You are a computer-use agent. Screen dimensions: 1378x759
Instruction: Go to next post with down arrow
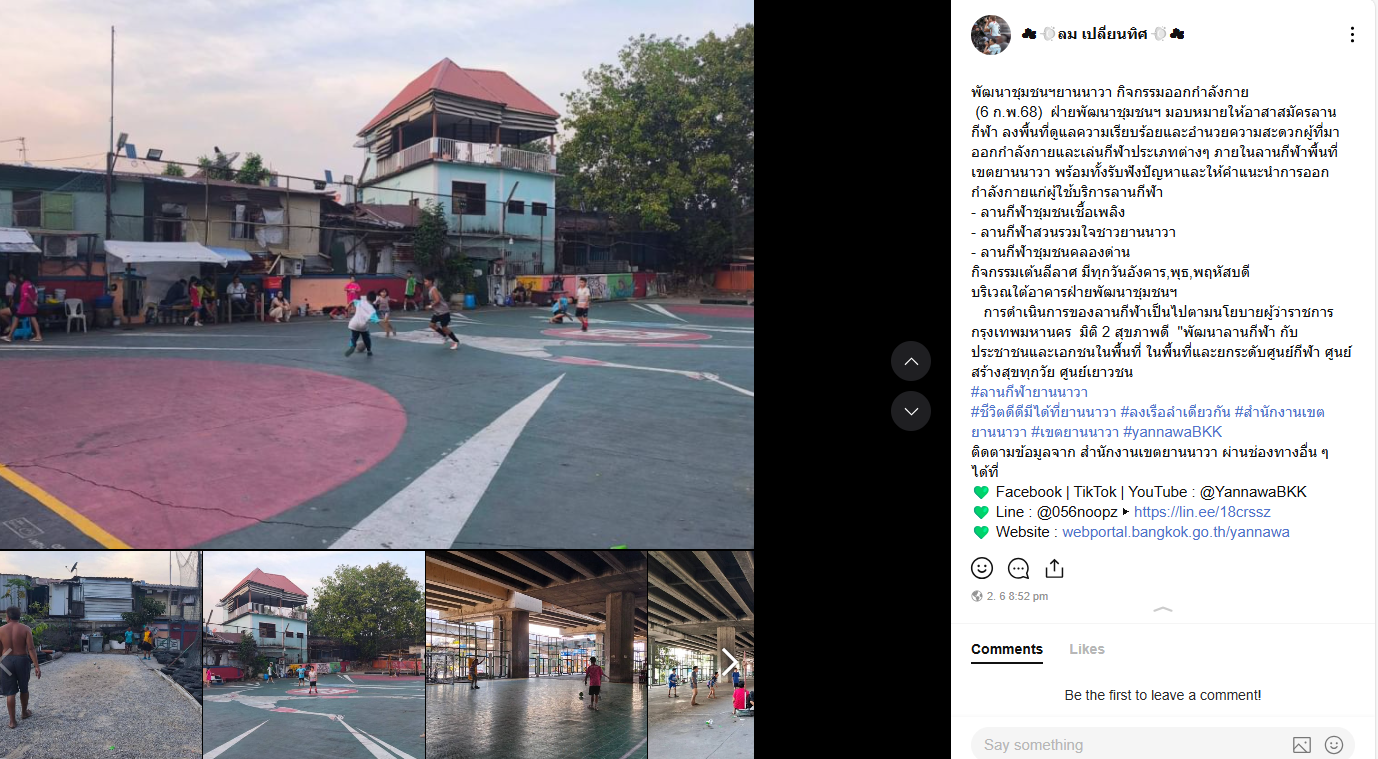pos(911,411)
